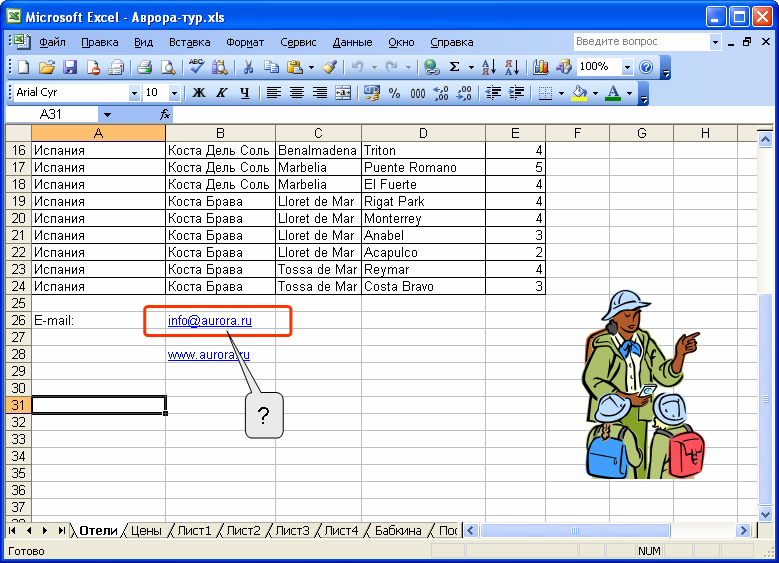Select cell with Puente Romano
Image resolution: width=779 pixels, height=563 pixels.
423,167
